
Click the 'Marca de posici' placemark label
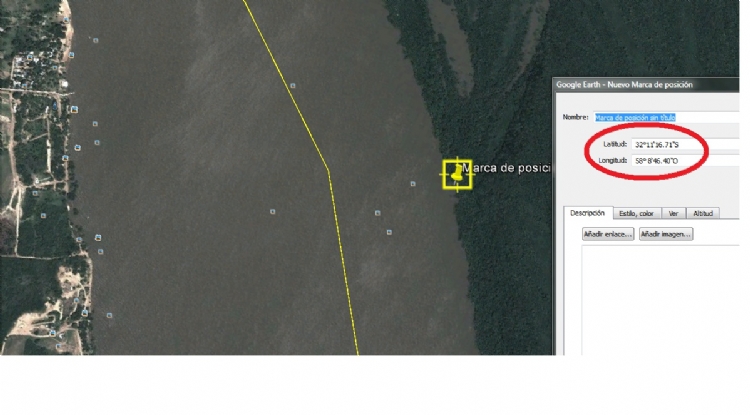click(507, 168)
